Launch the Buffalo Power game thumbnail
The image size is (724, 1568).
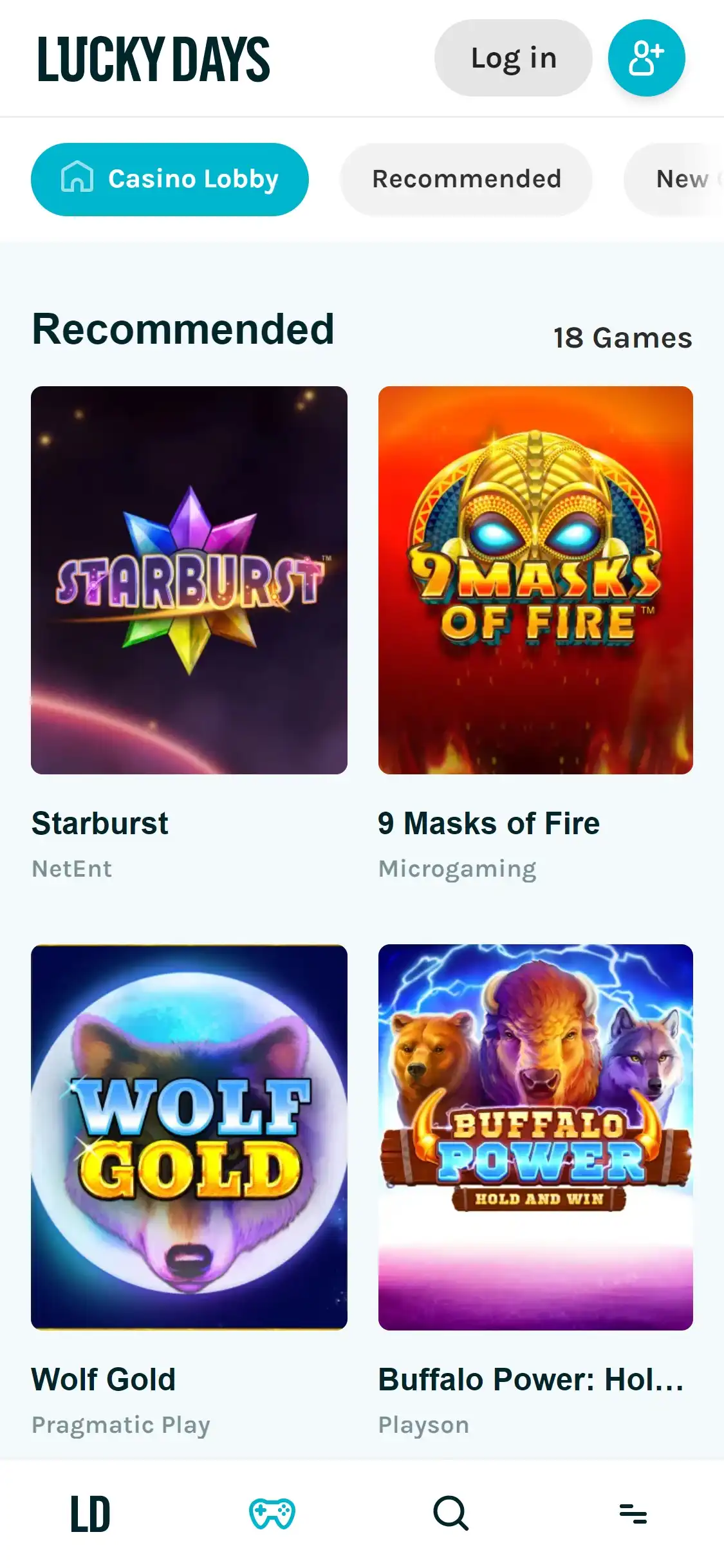tap(535, 1137)
